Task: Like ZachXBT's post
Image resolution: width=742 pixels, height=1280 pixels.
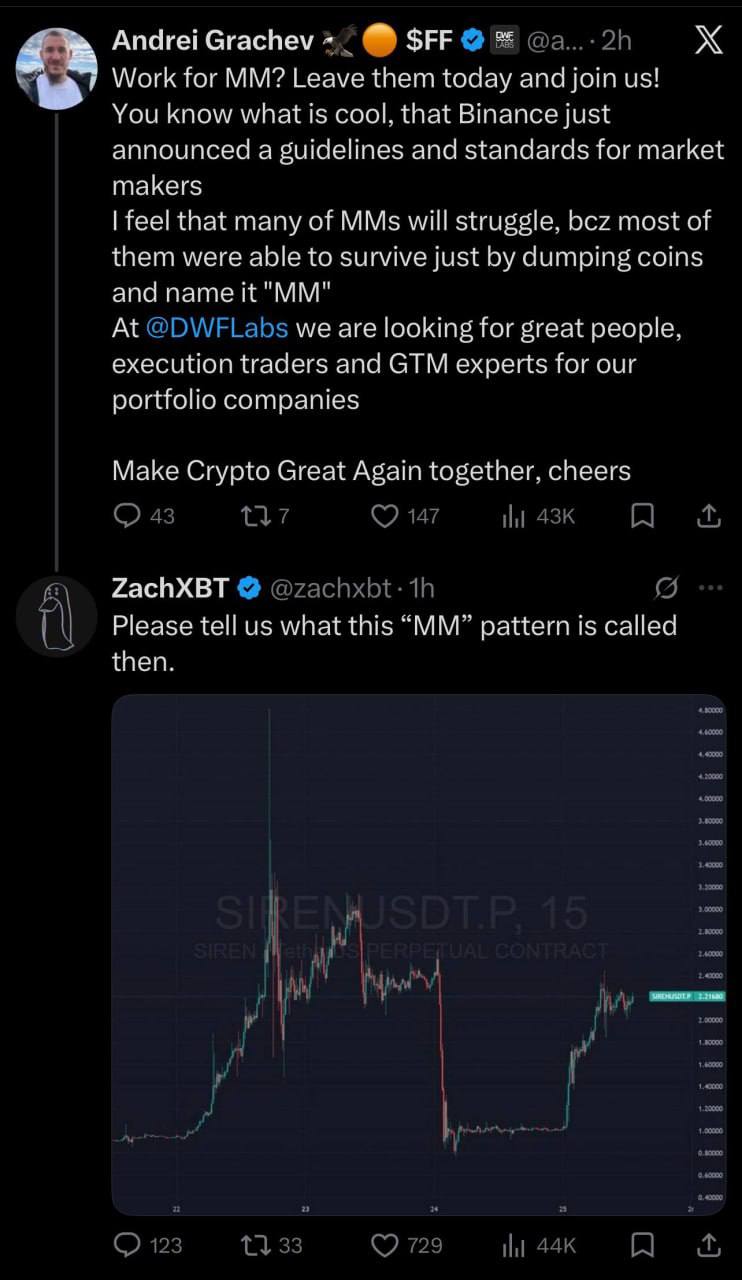Action: pyautogui.click(x=384, y=1245)
